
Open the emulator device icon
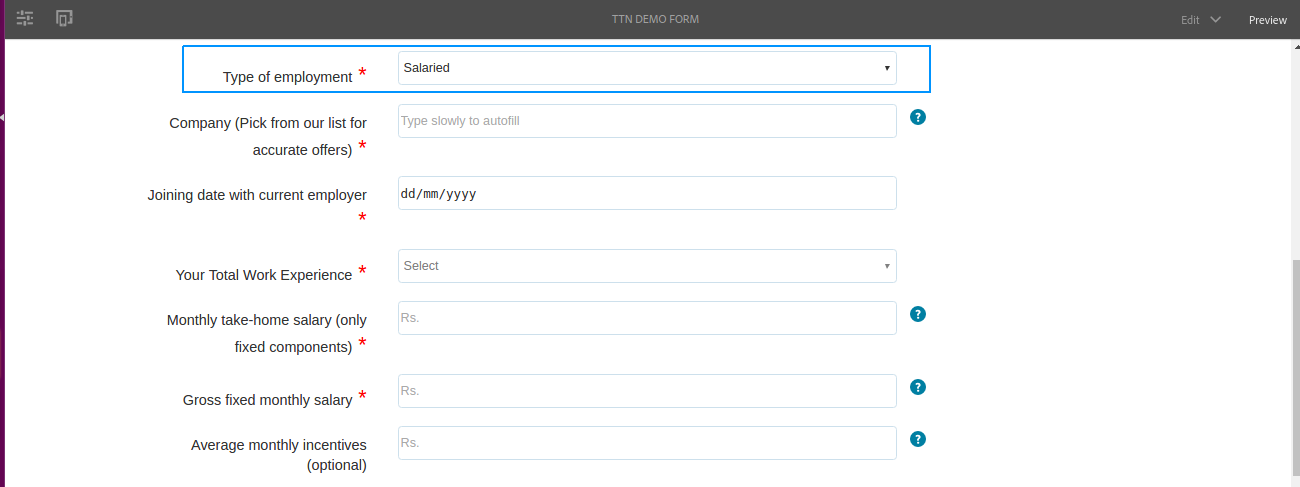pyautogui.click(x=64, y=19)
